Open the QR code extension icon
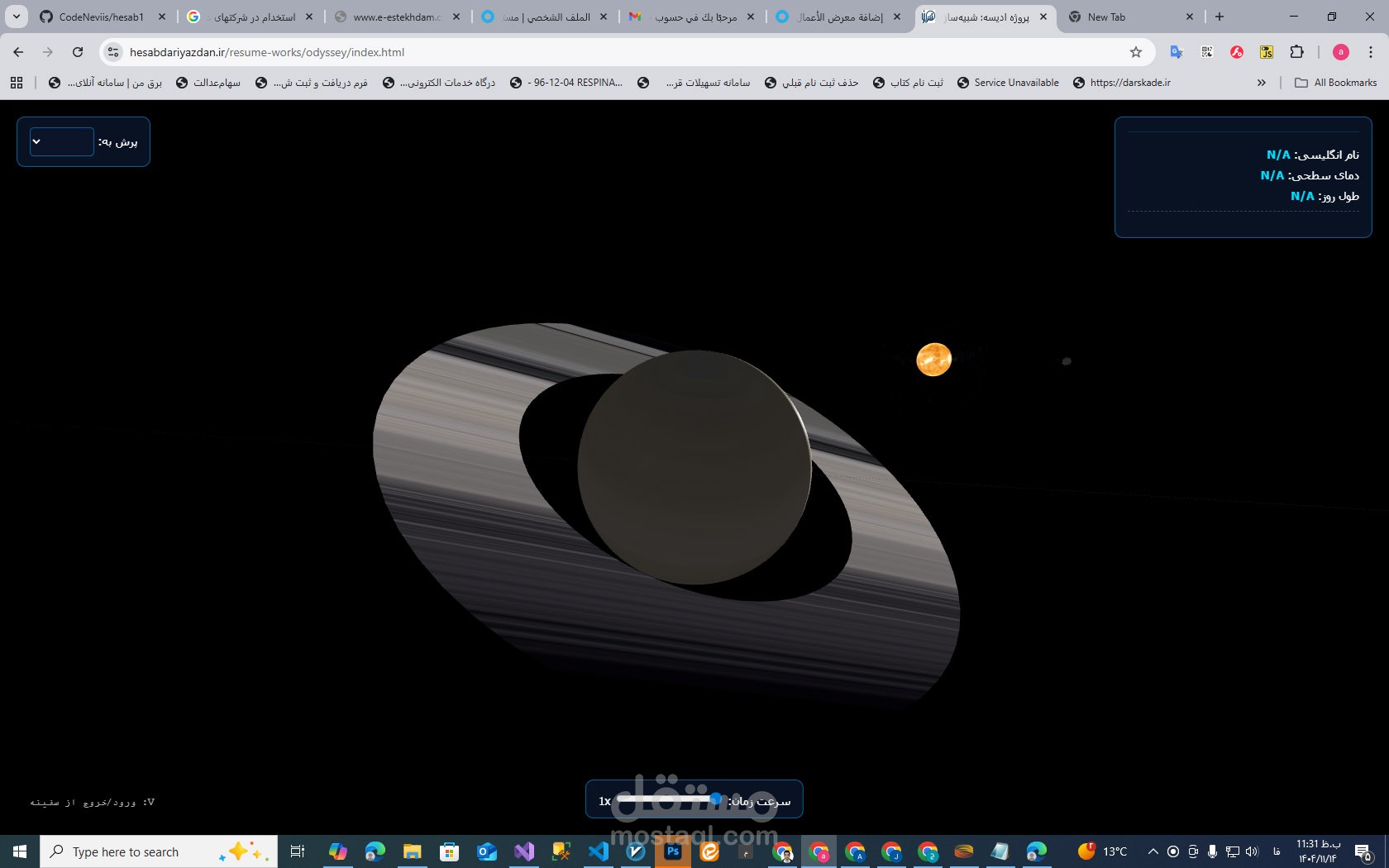 (x=1207, y=52)
